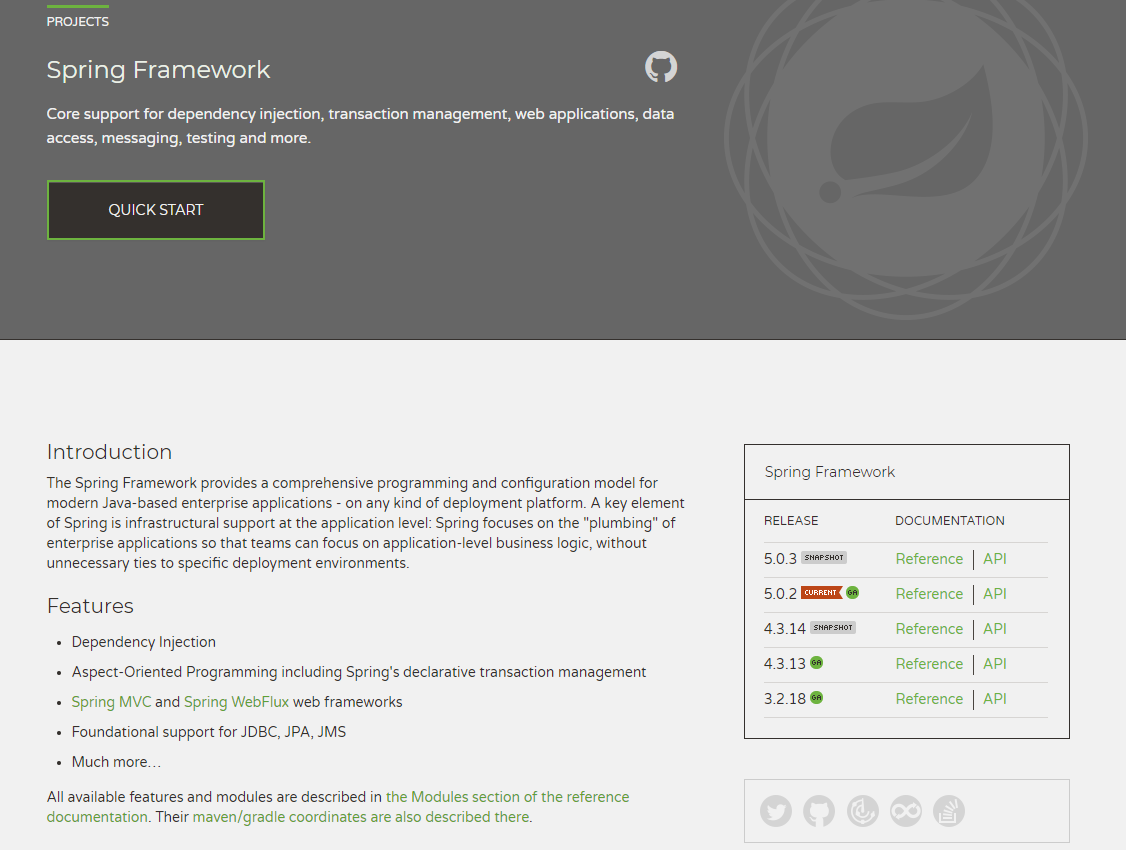
Task: Click the Core support for dependency injection description
Action: pos(360,126)
